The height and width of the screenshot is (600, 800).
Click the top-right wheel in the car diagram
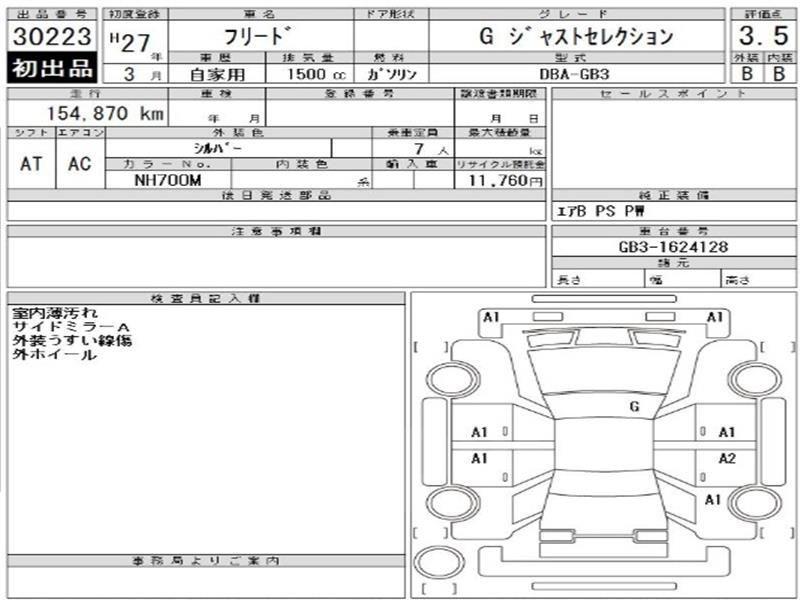pyautogui.click(x=748, y=380)
